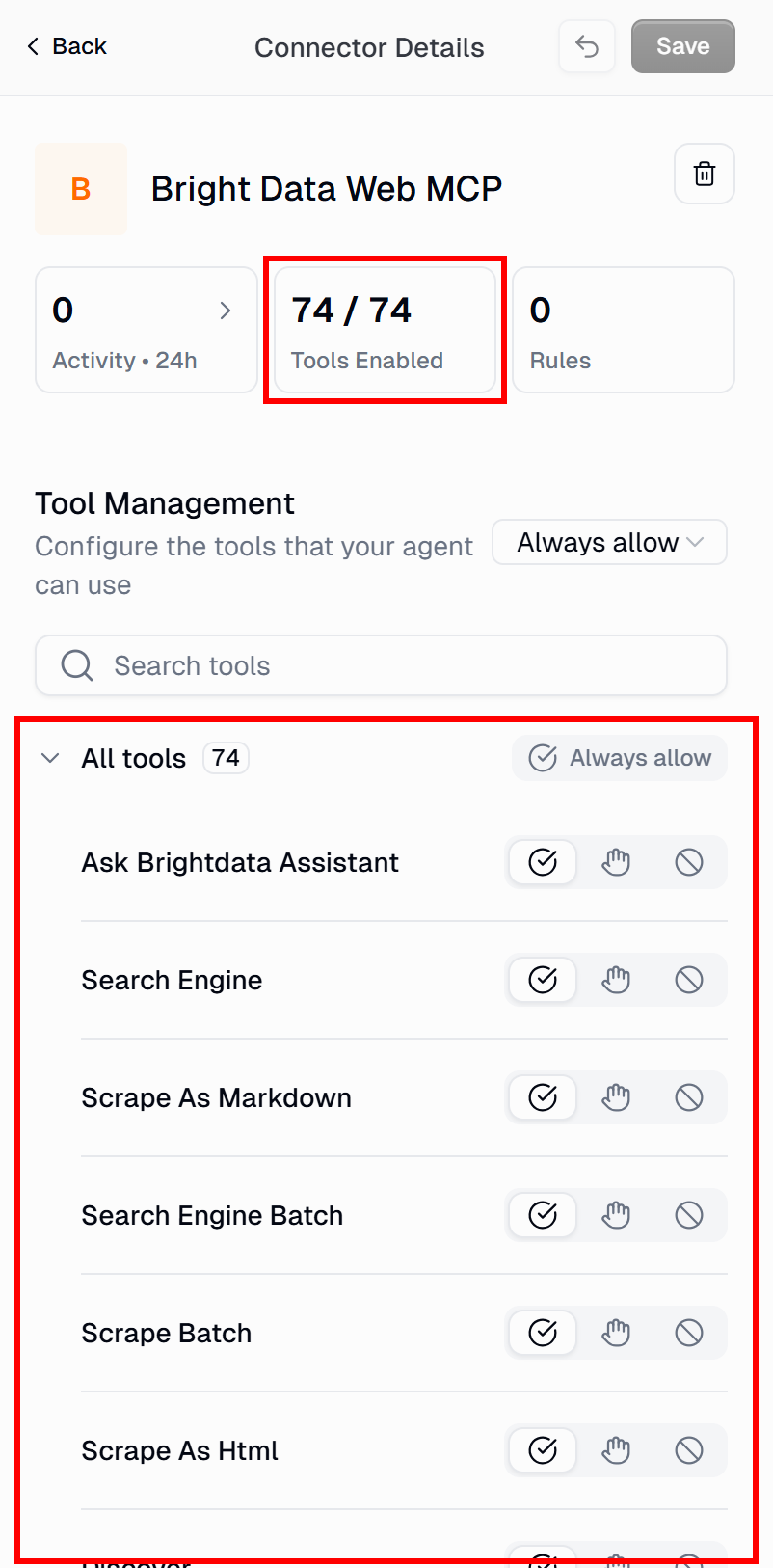Delete connector with trash icon
This screenshot has height=1568, width=773.
coord(705,174)
